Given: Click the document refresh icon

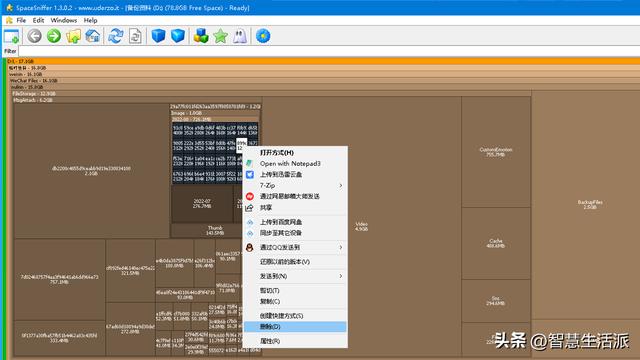Looking at the screenshot, I should click(135, 36).
